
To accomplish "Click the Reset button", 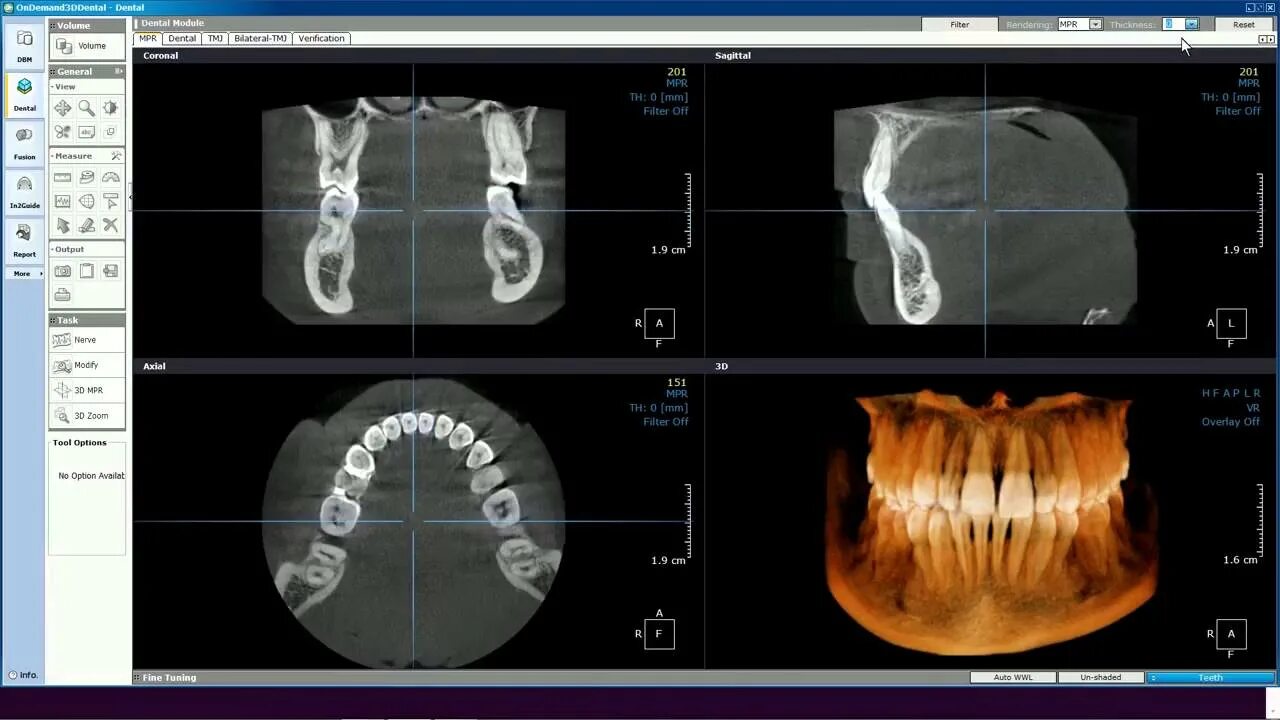I will [1244, 24].
